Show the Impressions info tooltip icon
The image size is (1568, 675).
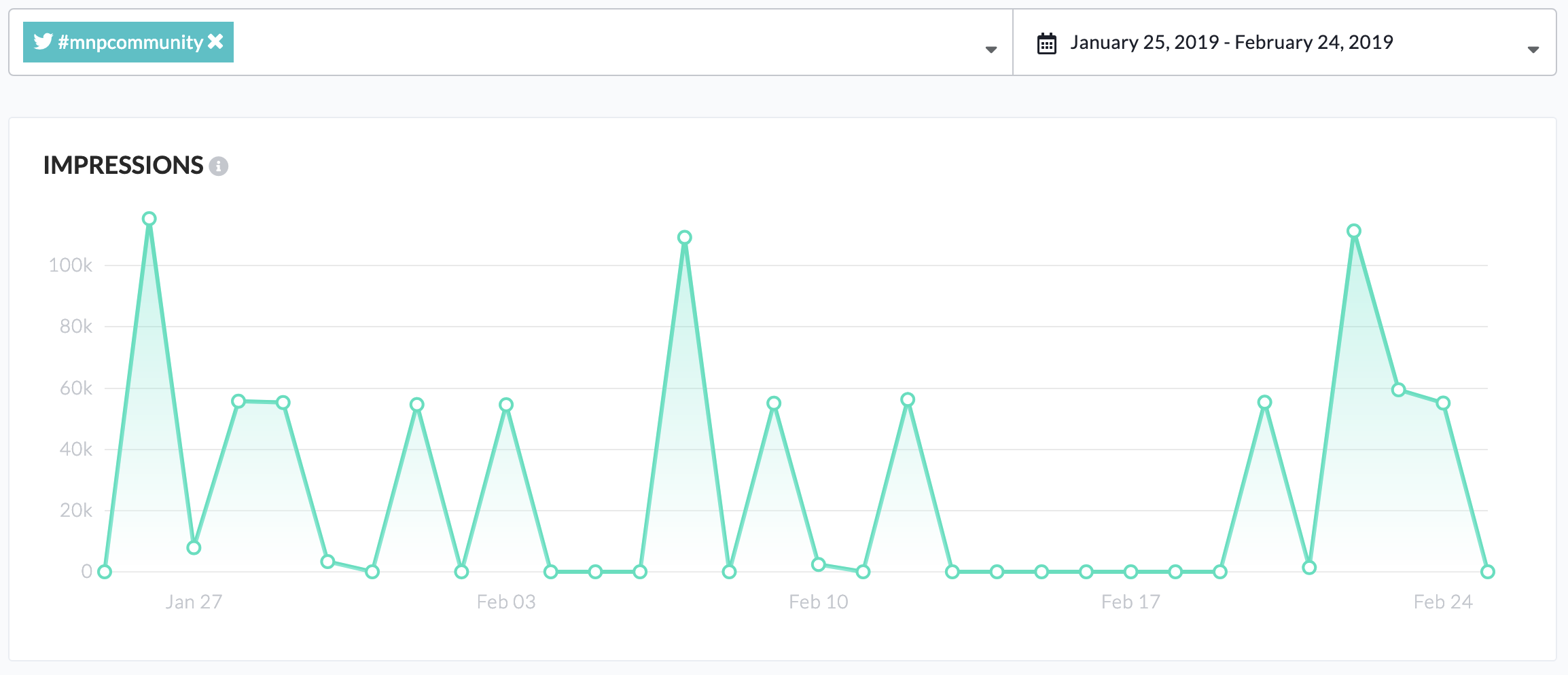coord(218,166)
